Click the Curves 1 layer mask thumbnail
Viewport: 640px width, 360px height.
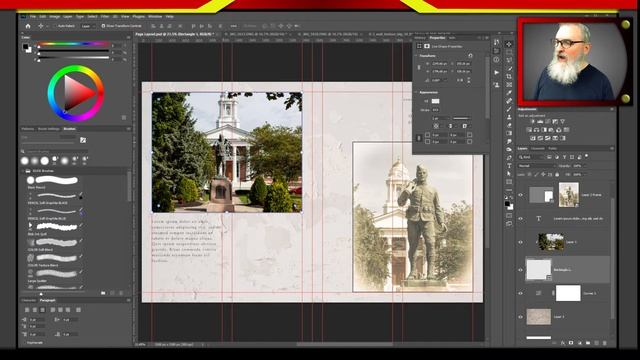[x=568, y=293]
